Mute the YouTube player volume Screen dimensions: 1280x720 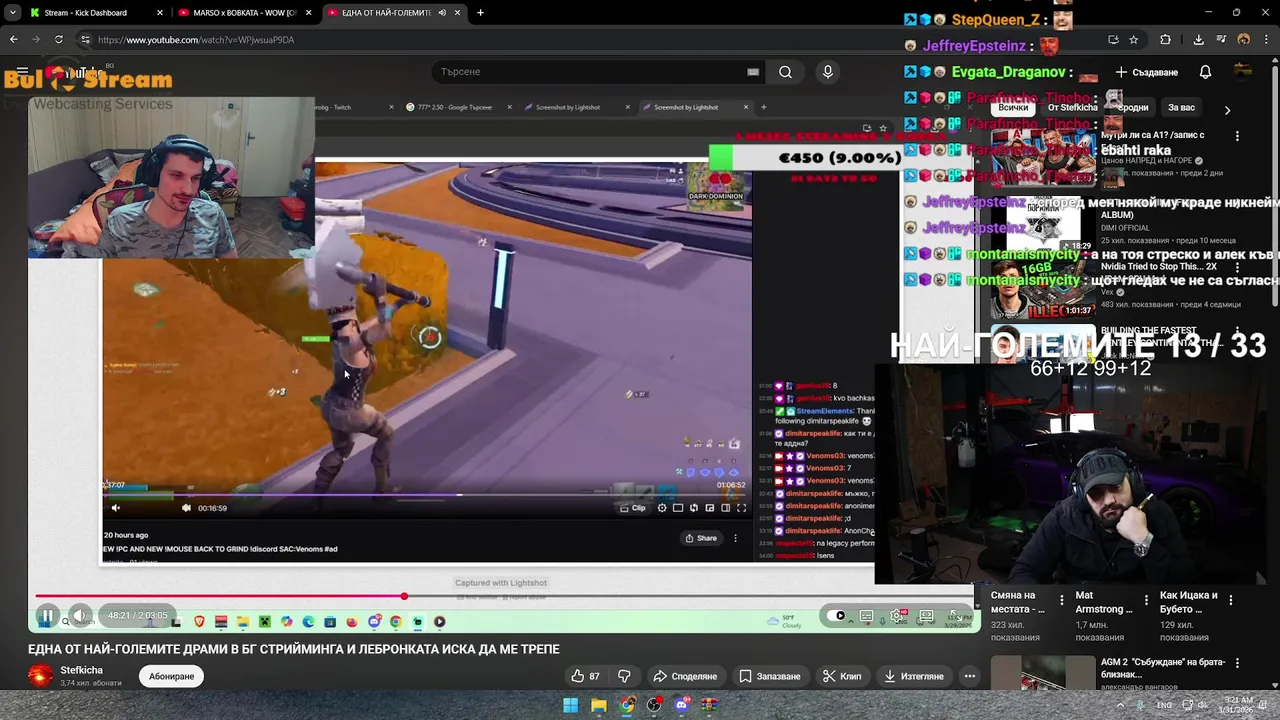pyautogui.click(x=79, y=616)
